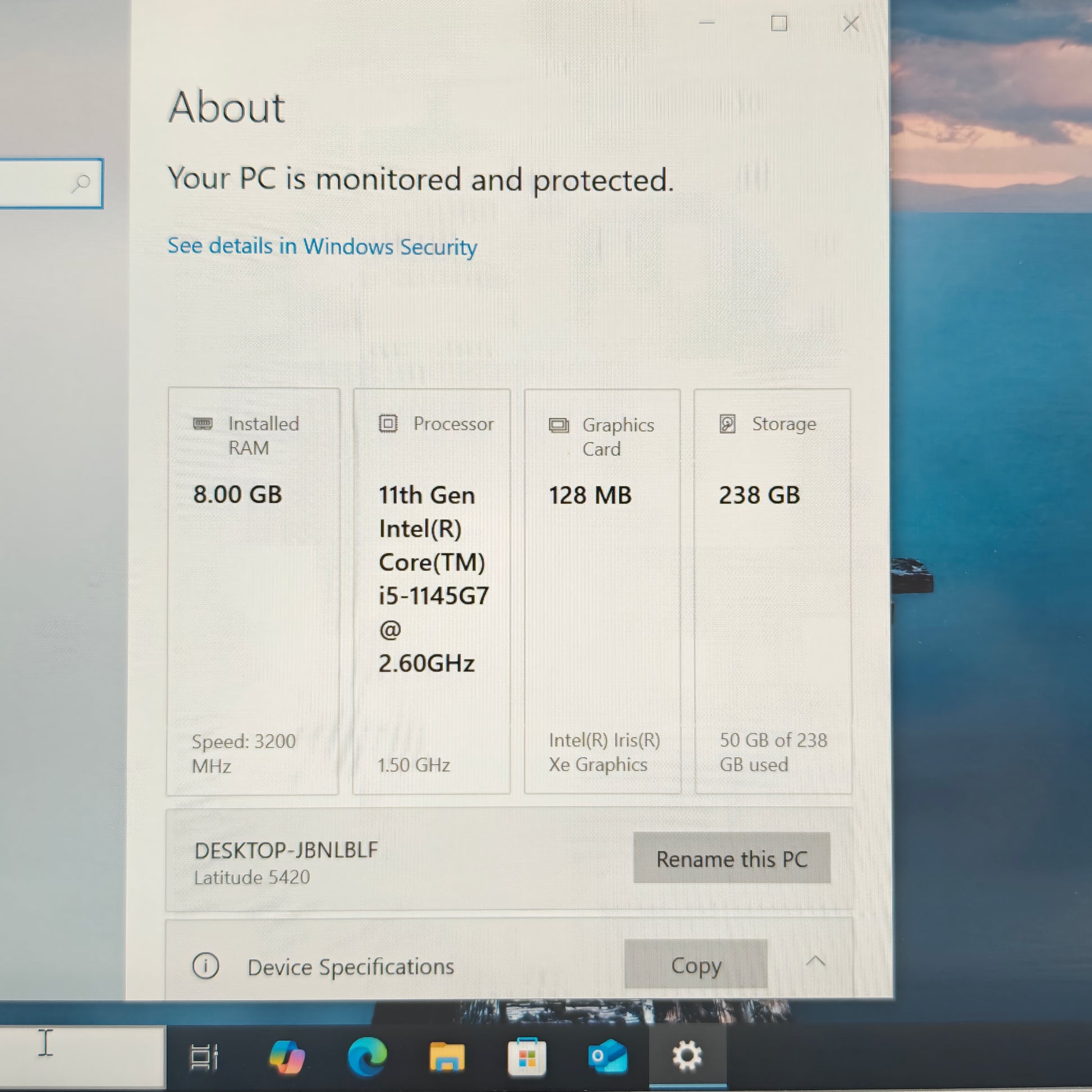
Task: Maximize the Settings window
Action: pos(779,24)
